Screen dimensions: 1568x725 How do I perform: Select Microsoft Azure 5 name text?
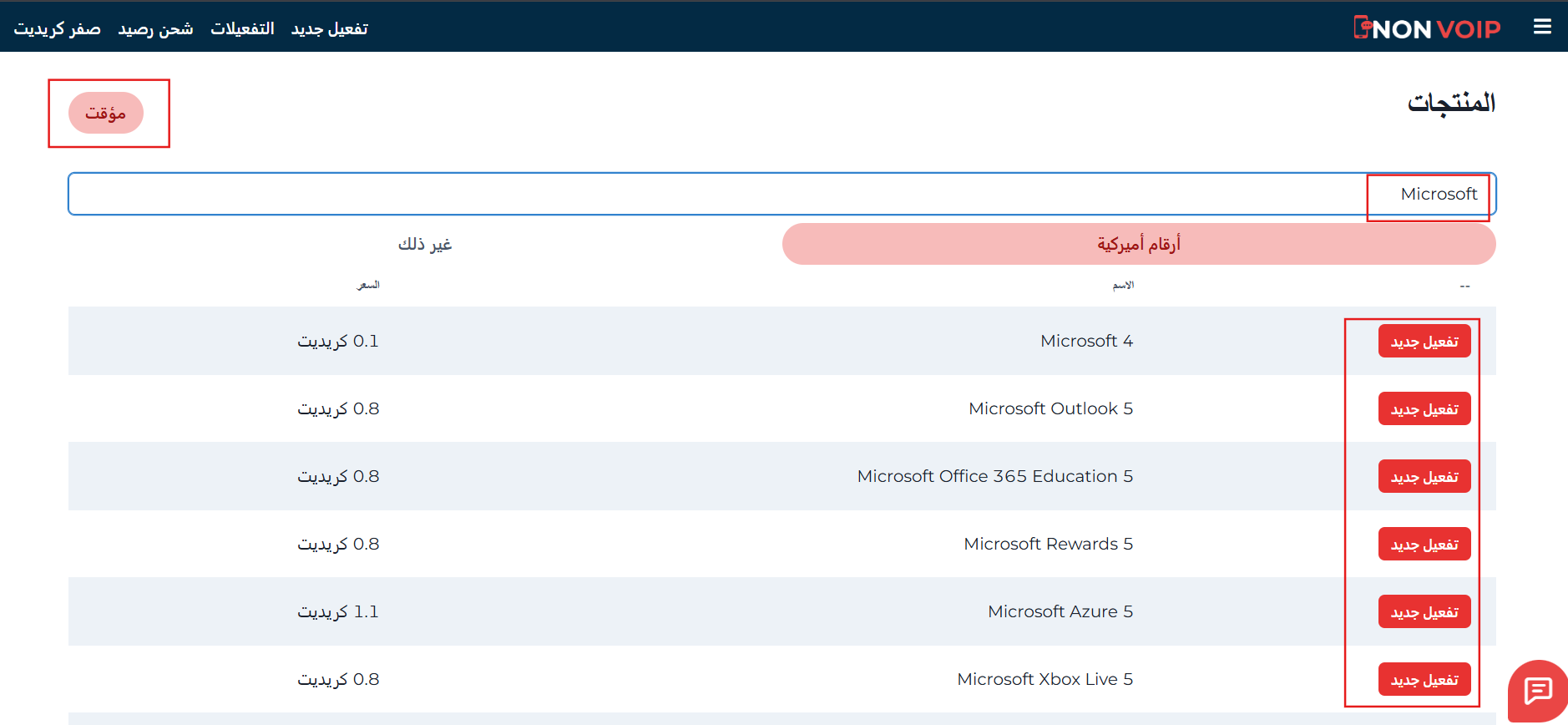[1060, 611]
